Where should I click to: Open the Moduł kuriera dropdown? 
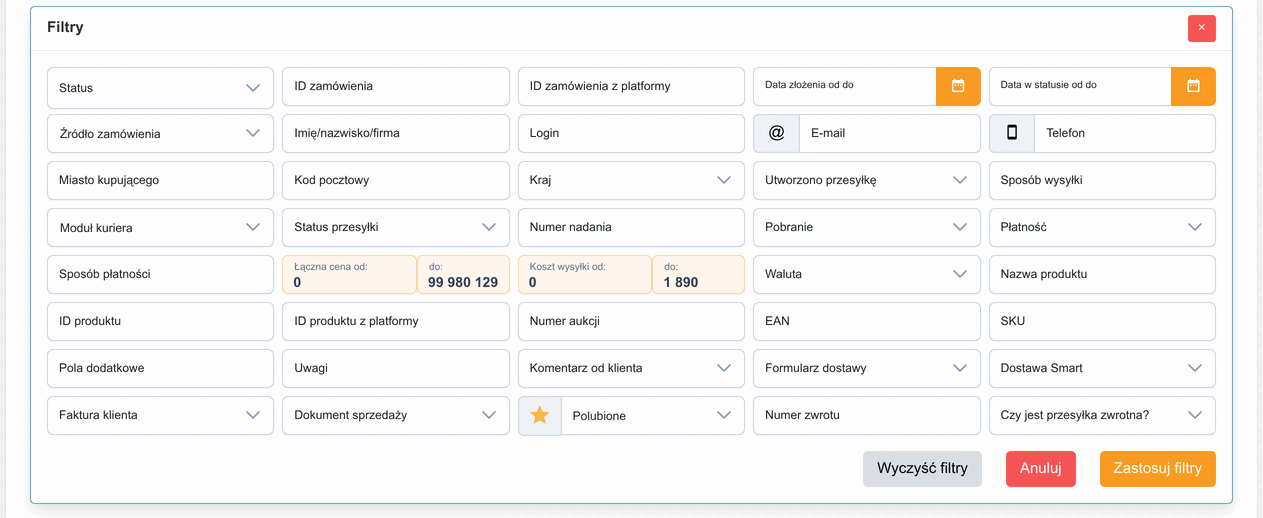point(160,227)
